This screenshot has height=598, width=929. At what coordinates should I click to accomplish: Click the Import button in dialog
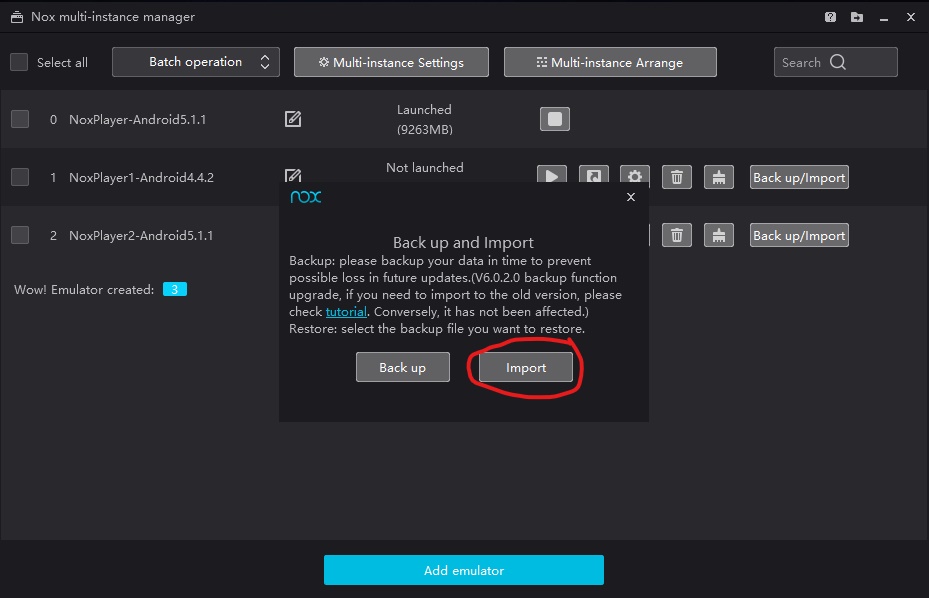click(526, 367)
